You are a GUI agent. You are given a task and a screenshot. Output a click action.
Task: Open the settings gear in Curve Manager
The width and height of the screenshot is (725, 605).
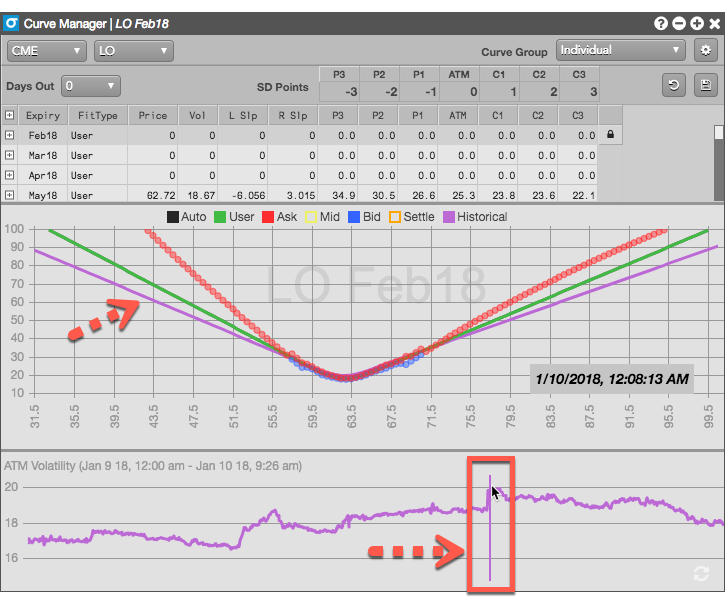pos(706,50)
